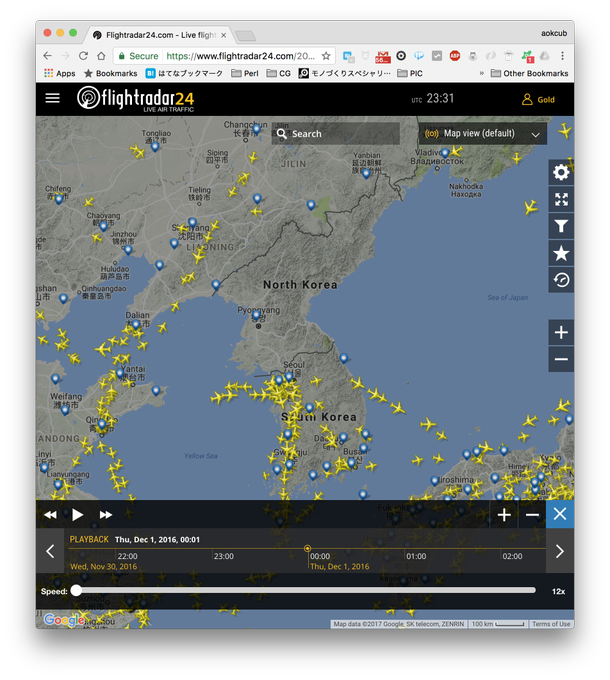Move timeline to later time
The width and height of the screenshot is (610, 680).
point(560,551)
